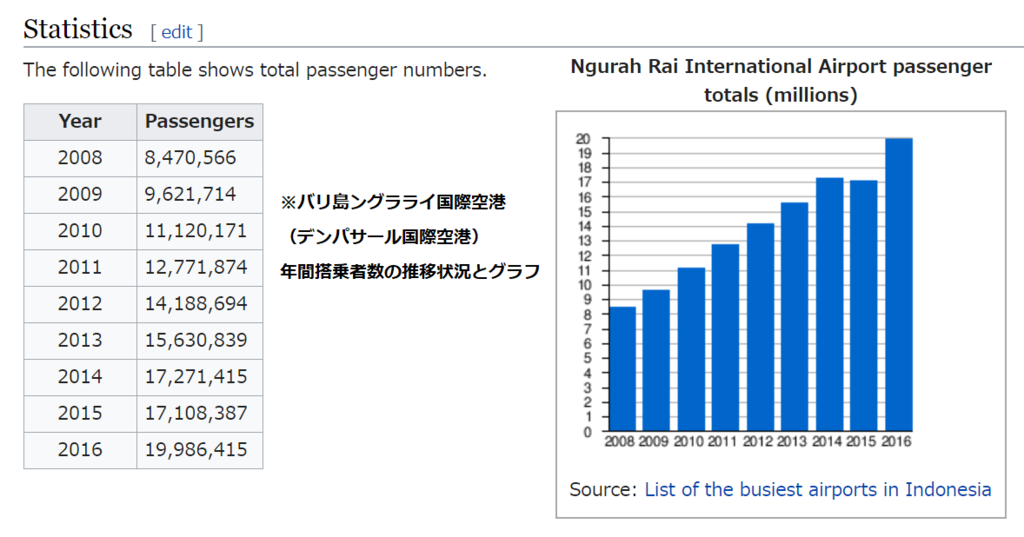The height and width of the screenshot is (537, 1024).
Task: Click the Japanese text 年間搭乗者数の推移状況とグラフ
Action: click(x=410, y=271)
